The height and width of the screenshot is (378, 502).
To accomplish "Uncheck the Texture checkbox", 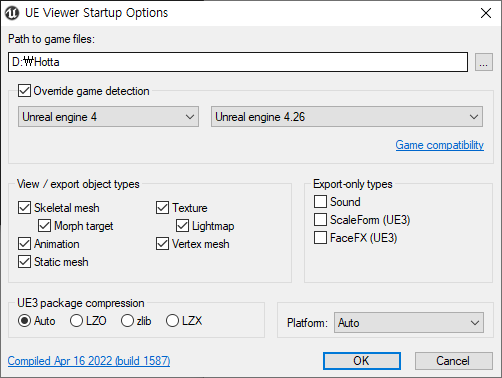I will (162, 208).
